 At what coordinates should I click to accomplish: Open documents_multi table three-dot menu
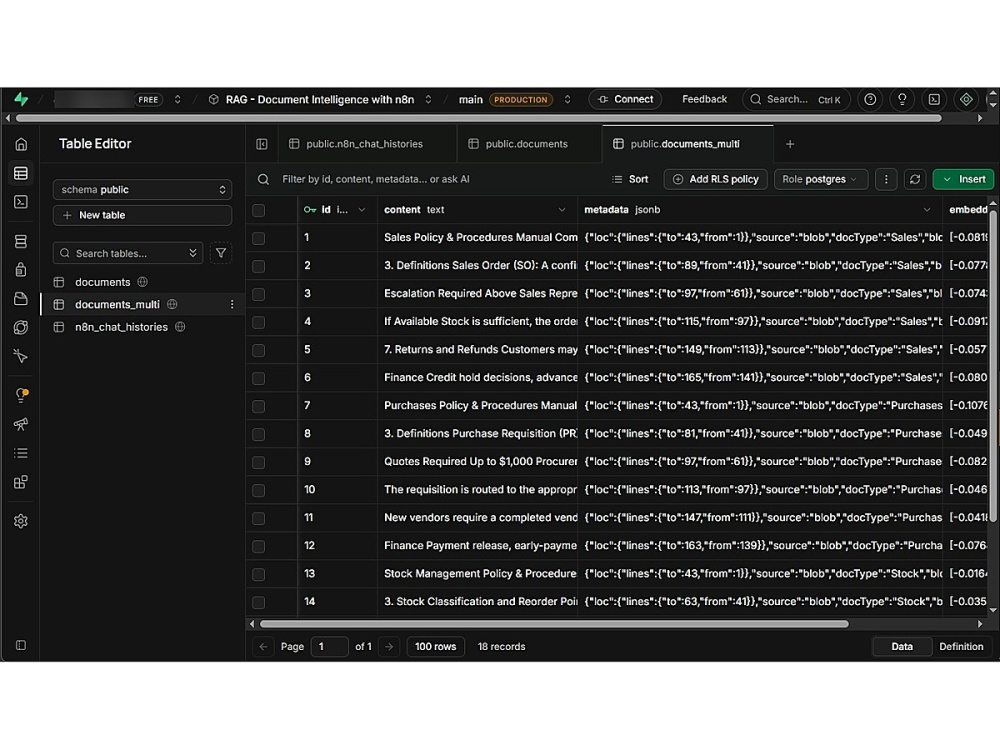click(x=232, y=304)
